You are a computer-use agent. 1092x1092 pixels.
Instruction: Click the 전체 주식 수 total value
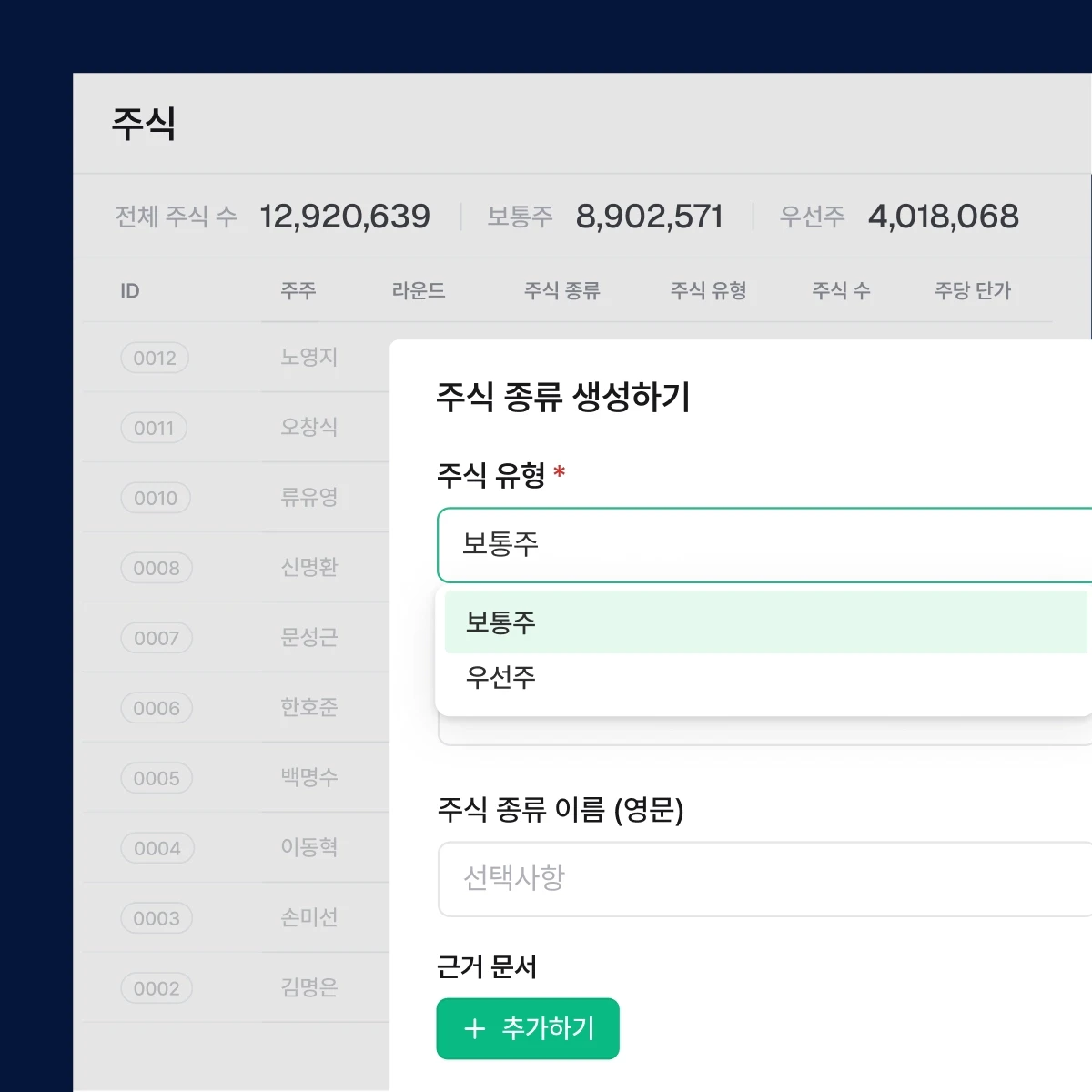346,216
